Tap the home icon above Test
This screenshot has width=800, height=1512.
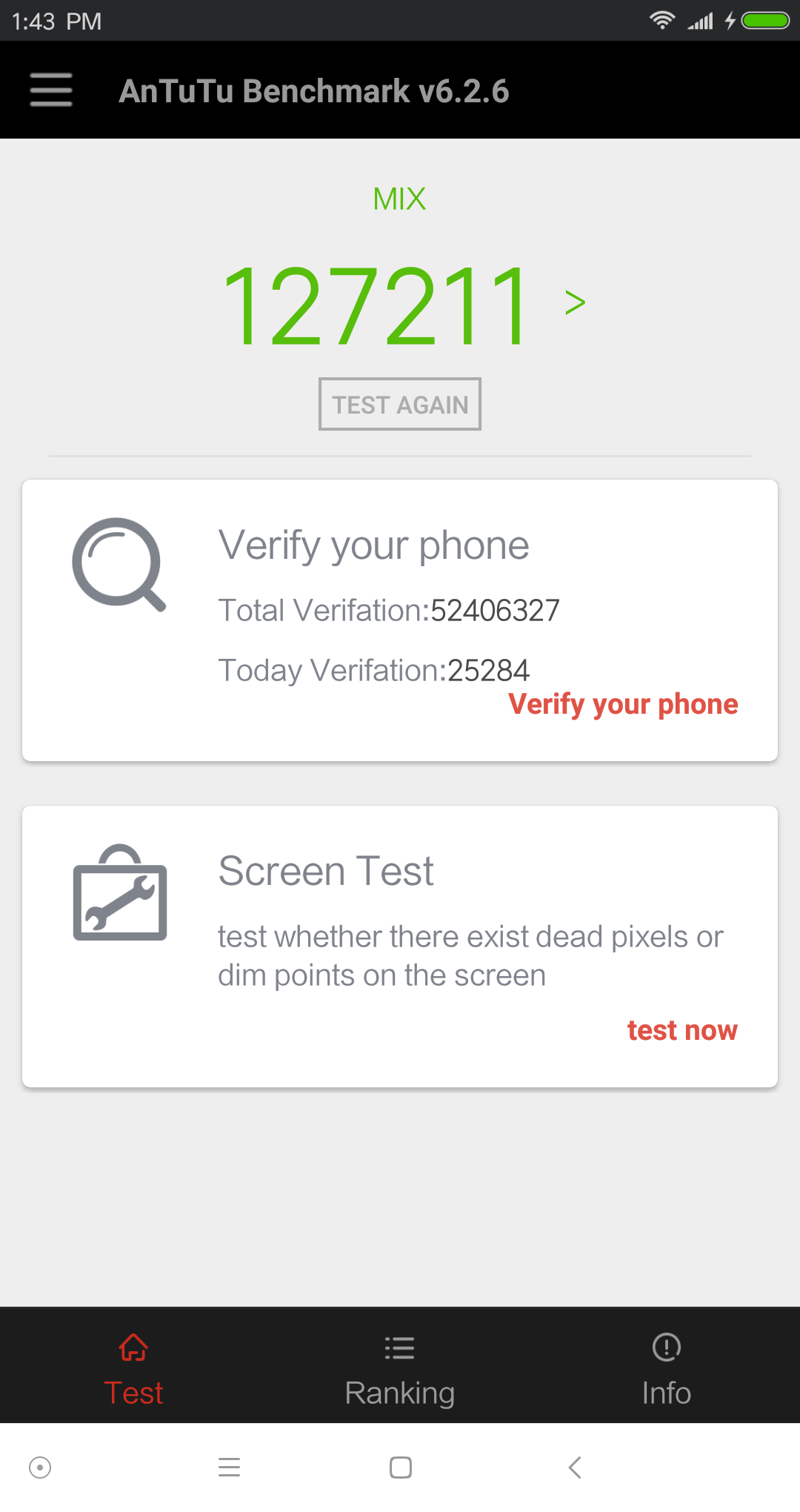pos(133,1347)
